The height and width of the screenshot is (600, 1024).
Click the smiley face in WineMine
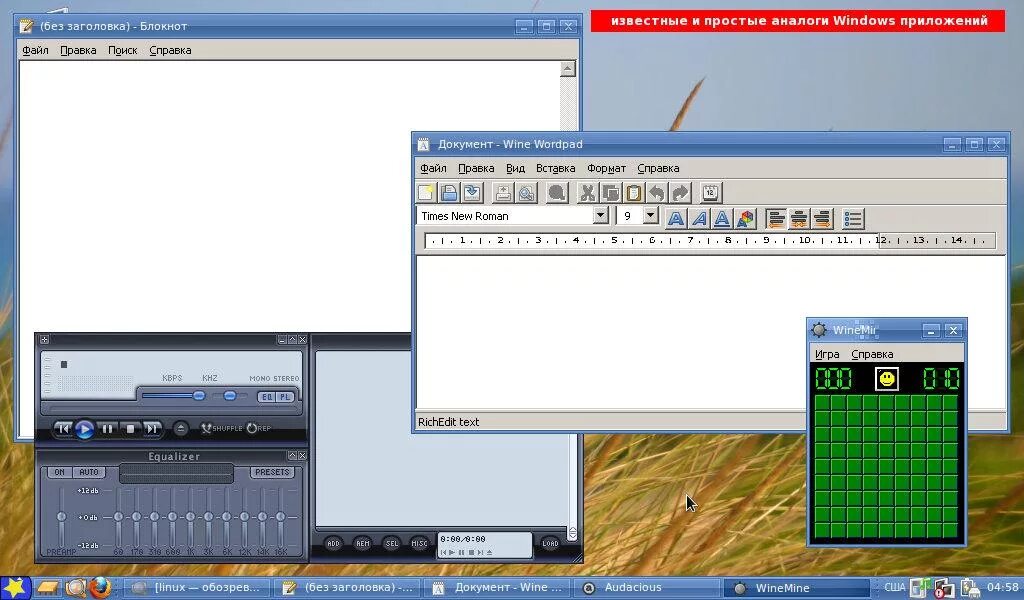pyautogui.click(x=886, y=379)
